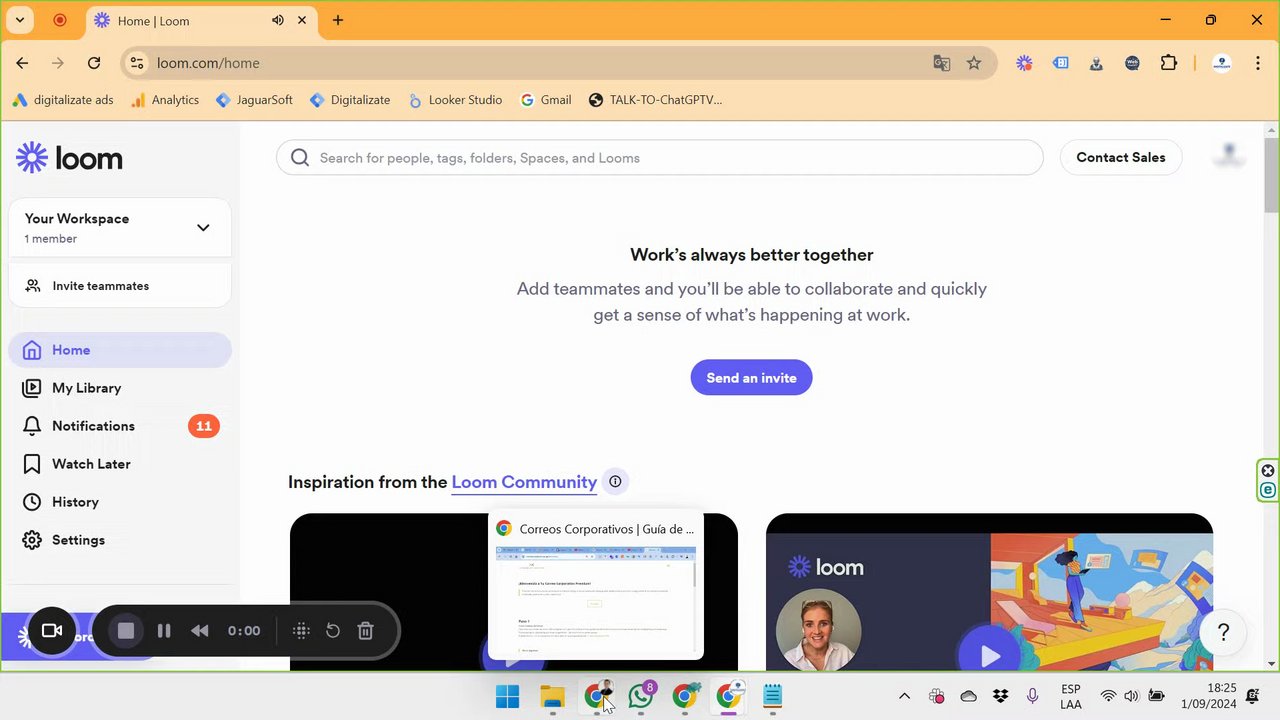Click the Send an invite button
Screen dimensions: 1280x720
tap(751, 378)
